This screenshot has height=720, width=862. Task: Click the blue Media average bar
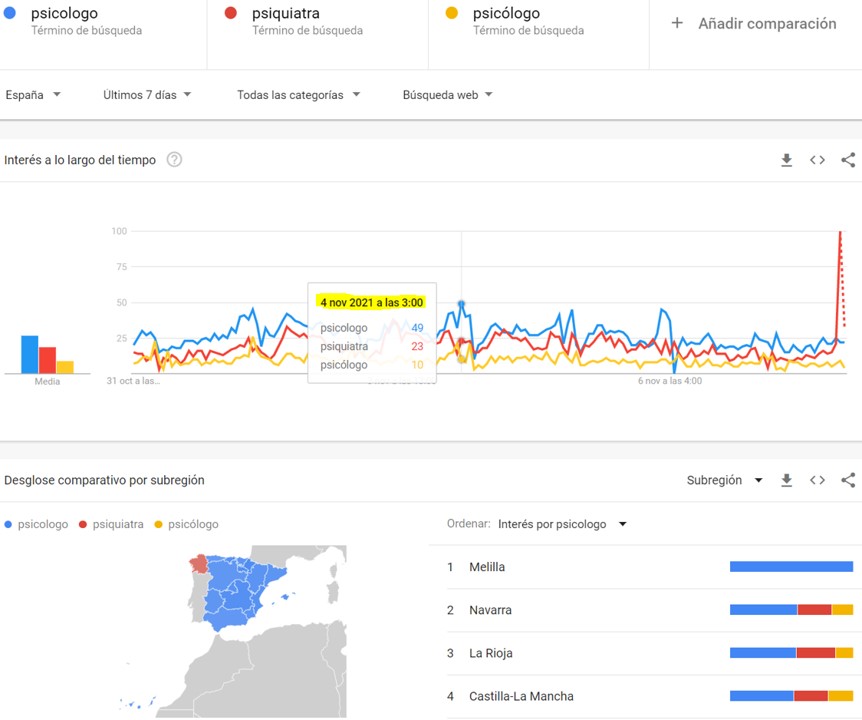click(x=30, y=354)
